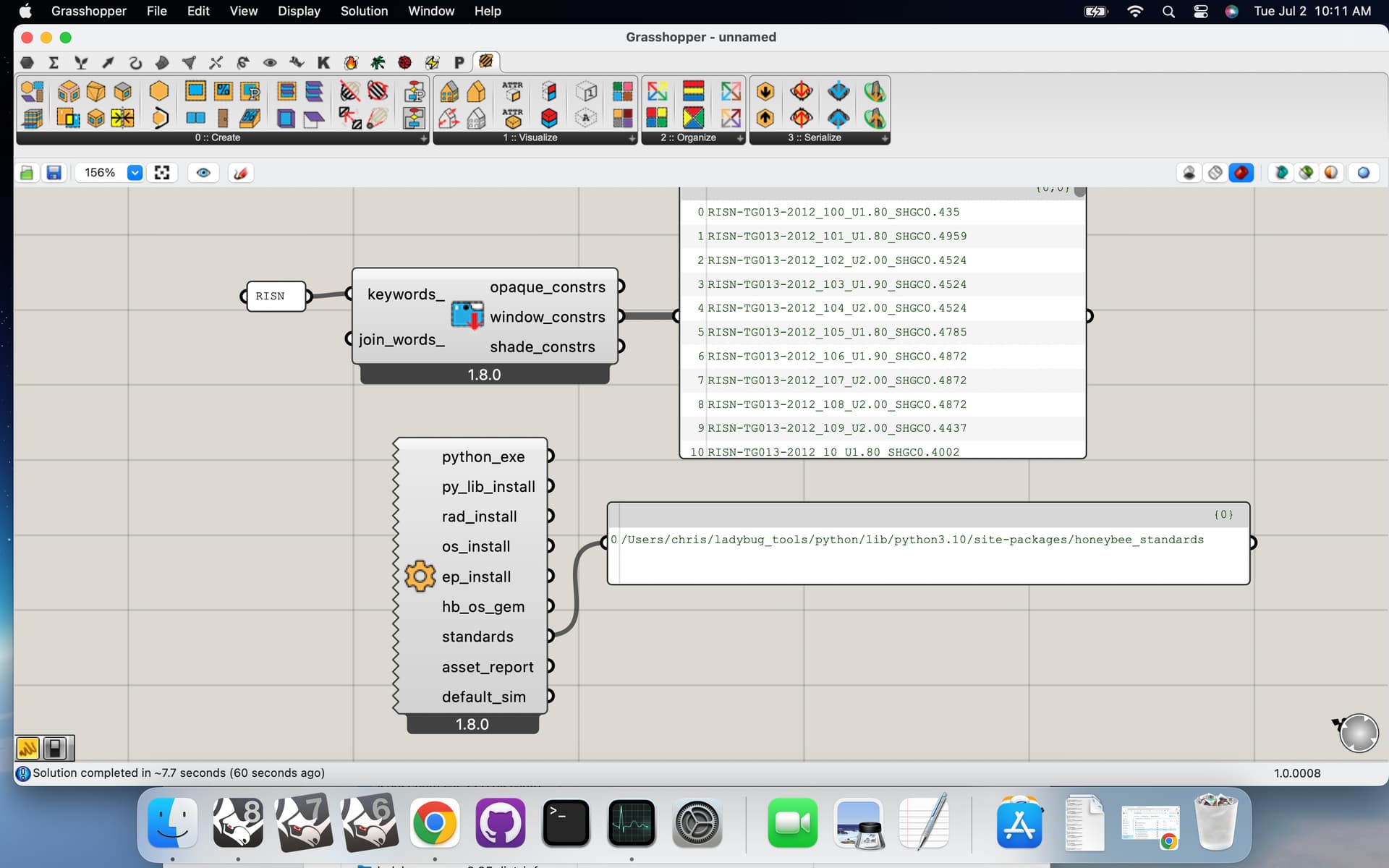The image size is (1389, 868).
Task: Click the RISN text panel
Action: [x=276, y=297]
